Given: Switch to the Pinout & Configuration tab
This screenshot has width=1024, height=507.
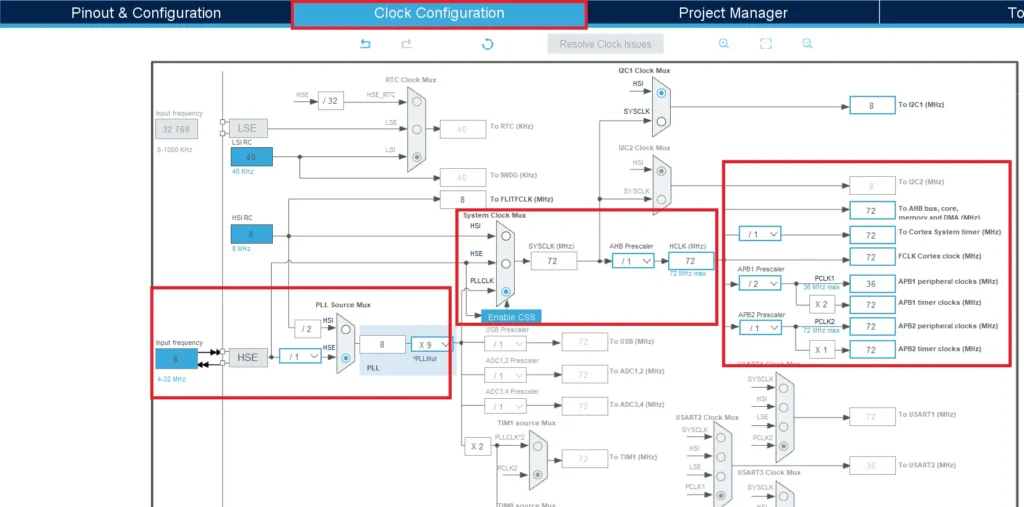Looking at the screenshot, I should click(146, 13).
